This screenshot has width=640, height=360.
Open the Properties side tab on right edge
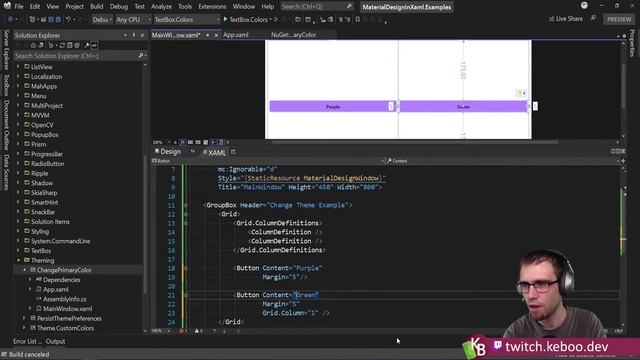pos(632,43)
